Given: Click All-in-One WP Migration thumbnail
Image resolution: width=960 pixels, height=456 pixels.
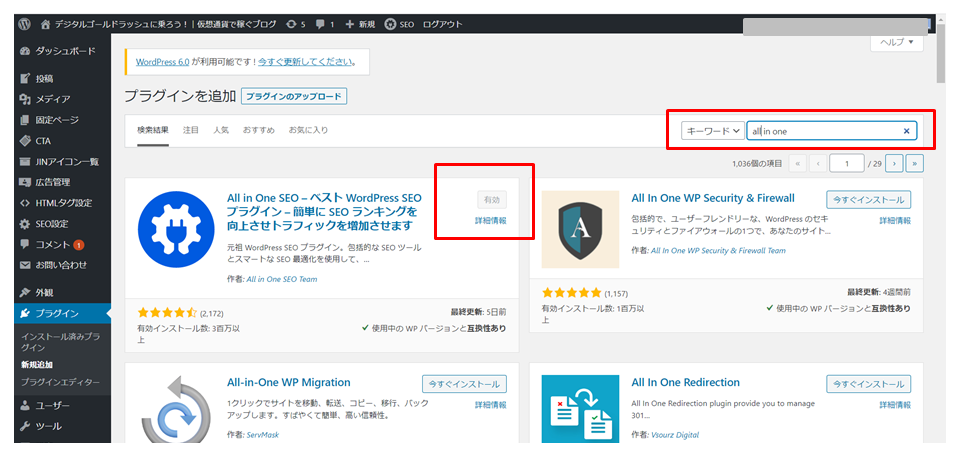Looking at the screenshot, I should (x=176, y=409).
